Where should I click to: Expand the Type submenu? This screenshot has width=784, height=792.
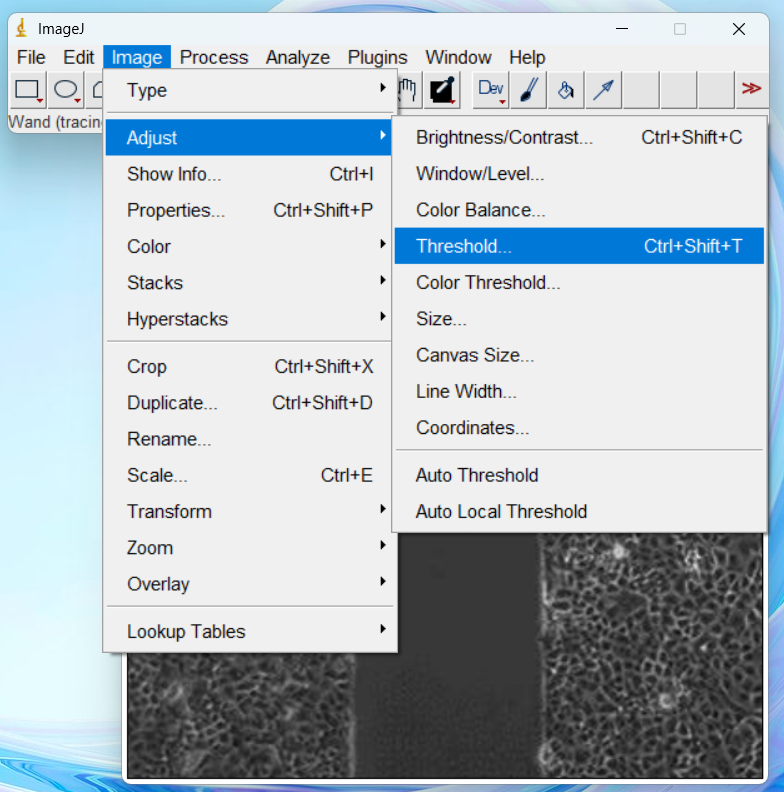(x=249, y=90)
